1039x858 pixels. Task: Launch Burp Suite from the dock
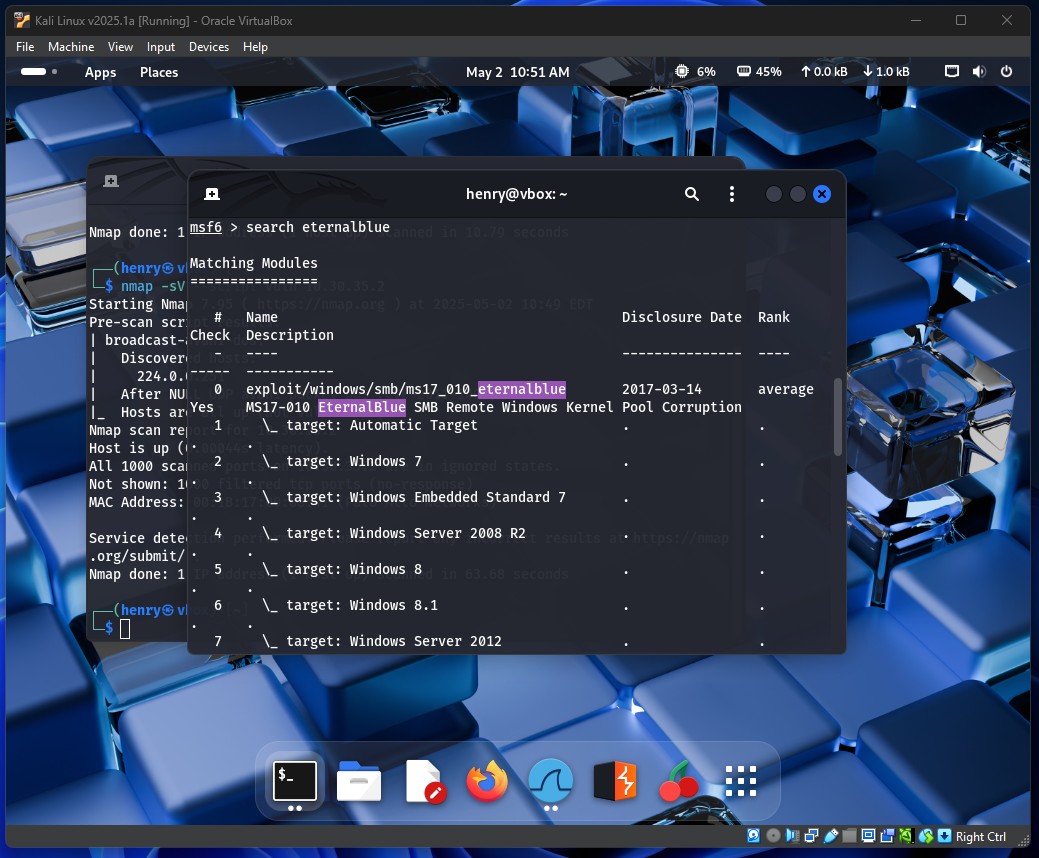coord(615,780)
